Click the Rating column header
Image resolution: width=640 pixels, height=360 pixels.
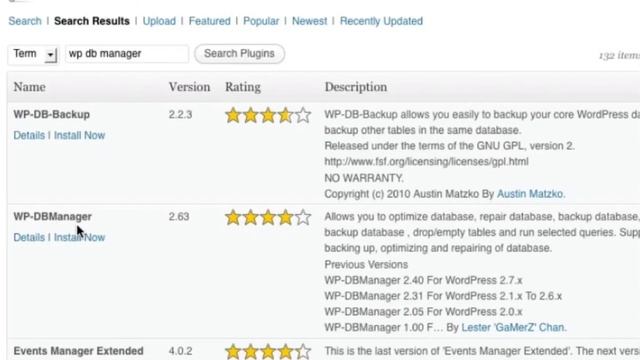[243, 87]
